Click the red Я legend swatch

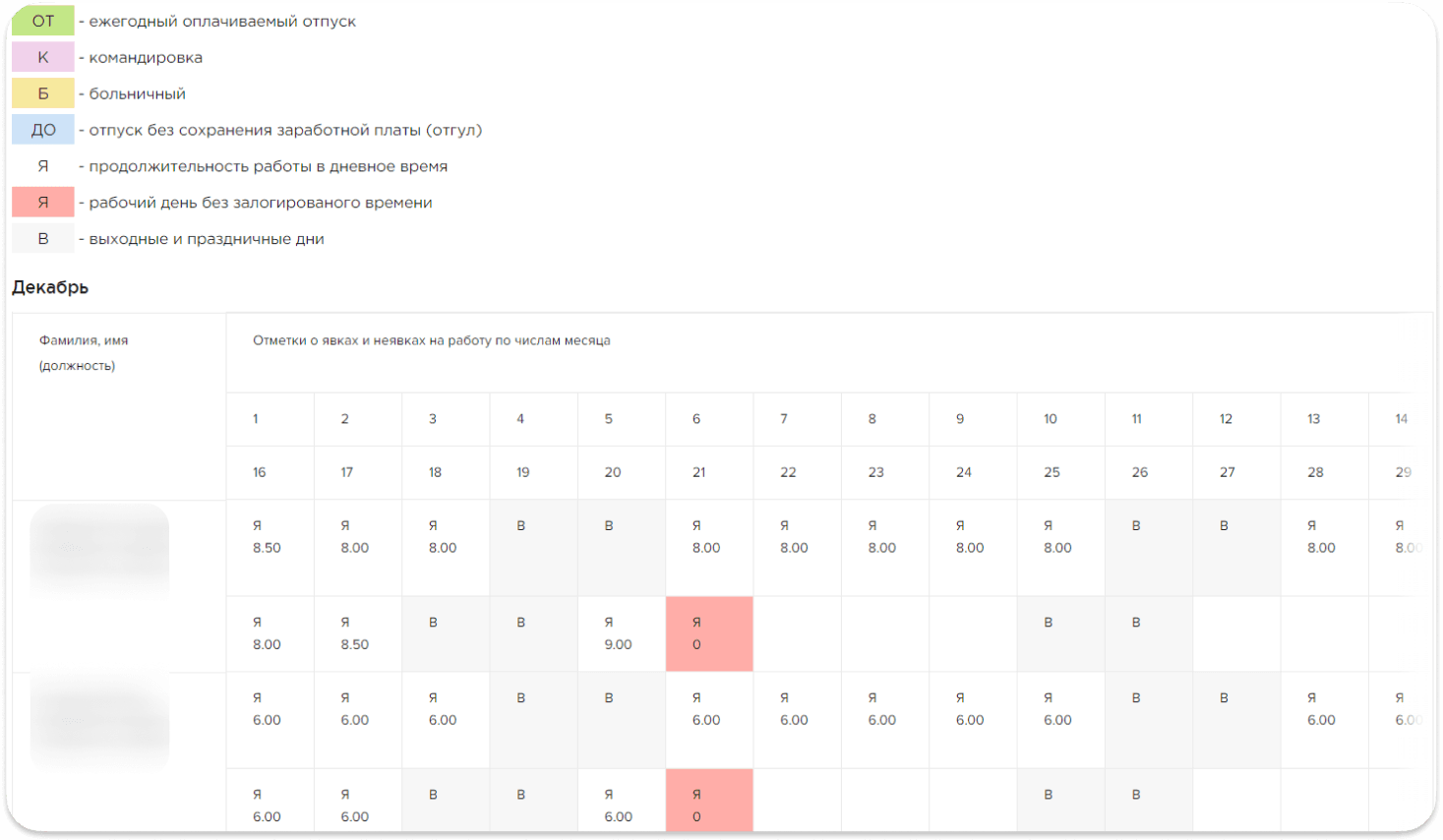coord(43,203)
